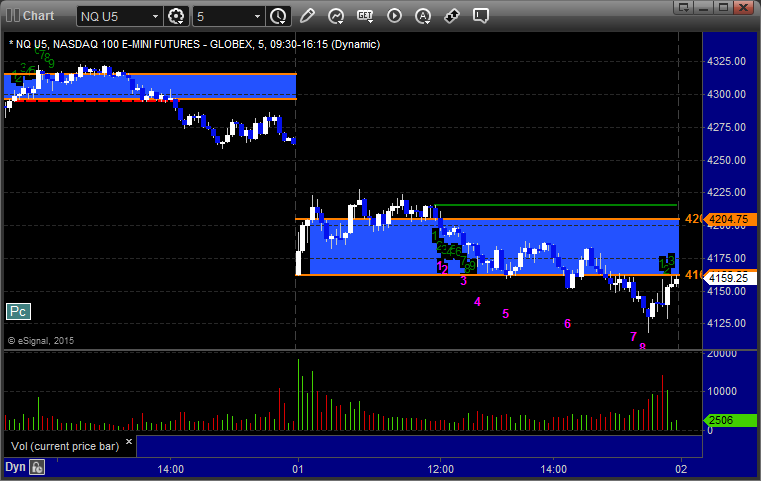Open the time template clock icon
Viewport: 761px width, 481px height.
point(278,16)
